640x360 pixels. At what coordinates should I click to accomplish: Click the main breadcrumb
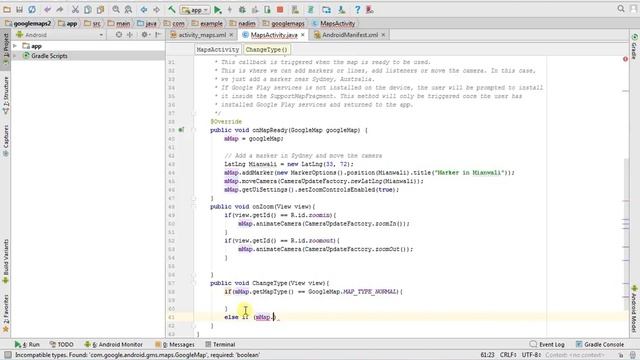point(119,23)
